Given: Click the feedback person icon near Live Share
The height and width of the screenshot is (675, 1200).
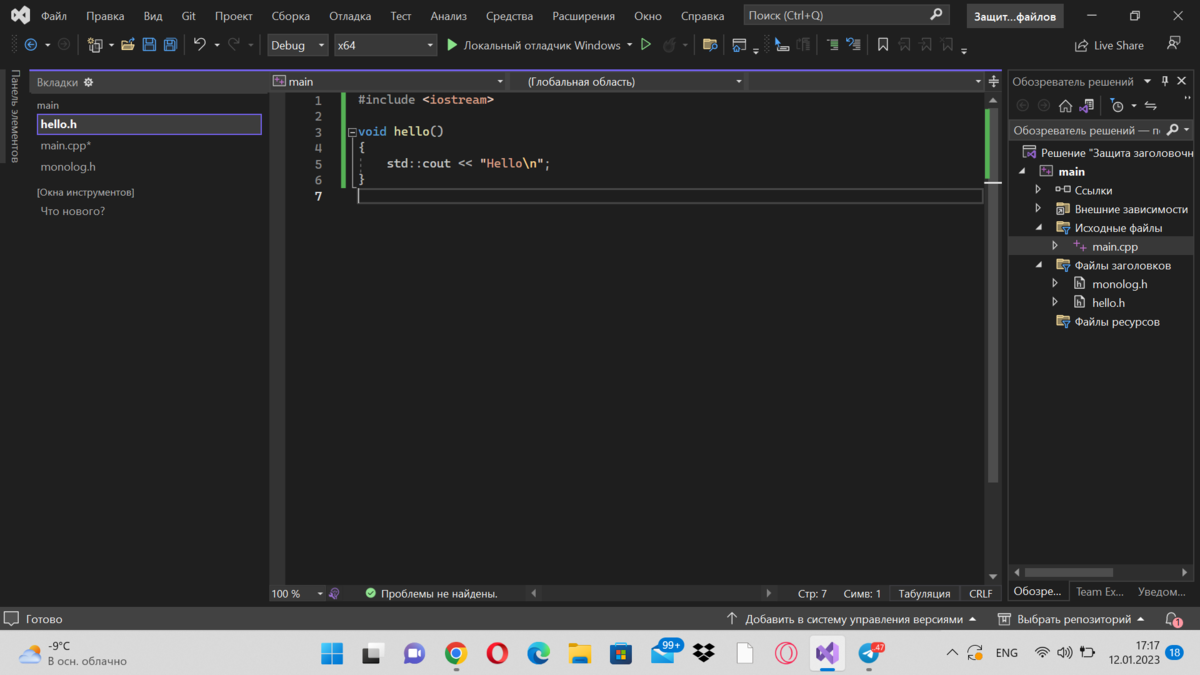Looking at the screenshot, I should [x=1174, y=45].
